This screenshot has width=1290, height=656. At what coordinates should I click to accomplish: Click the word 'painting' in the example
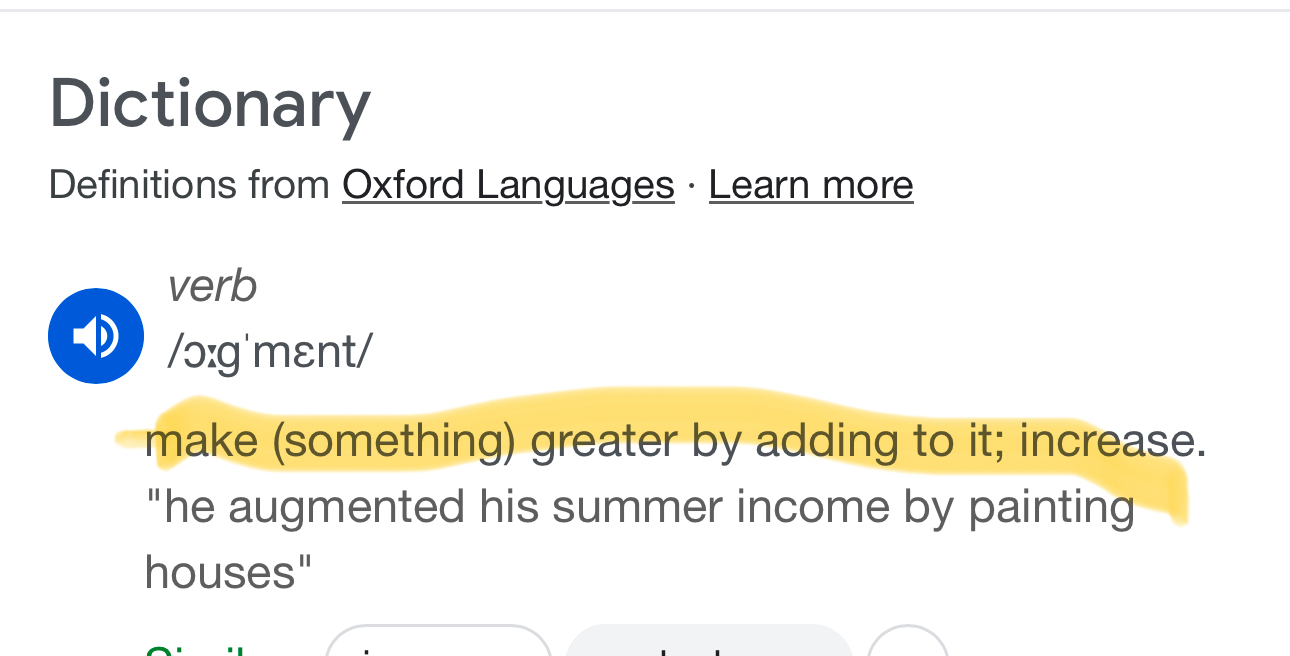pyautogui.click(x=1051, y=507)
